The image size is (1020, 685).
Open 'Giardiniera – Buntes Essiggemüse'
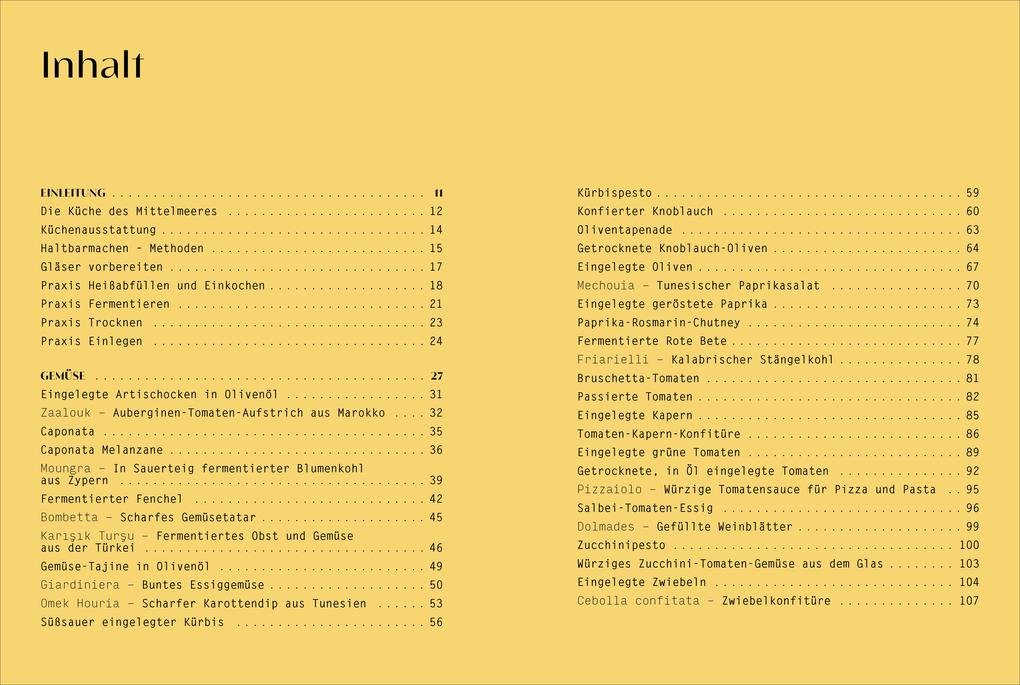152,585
